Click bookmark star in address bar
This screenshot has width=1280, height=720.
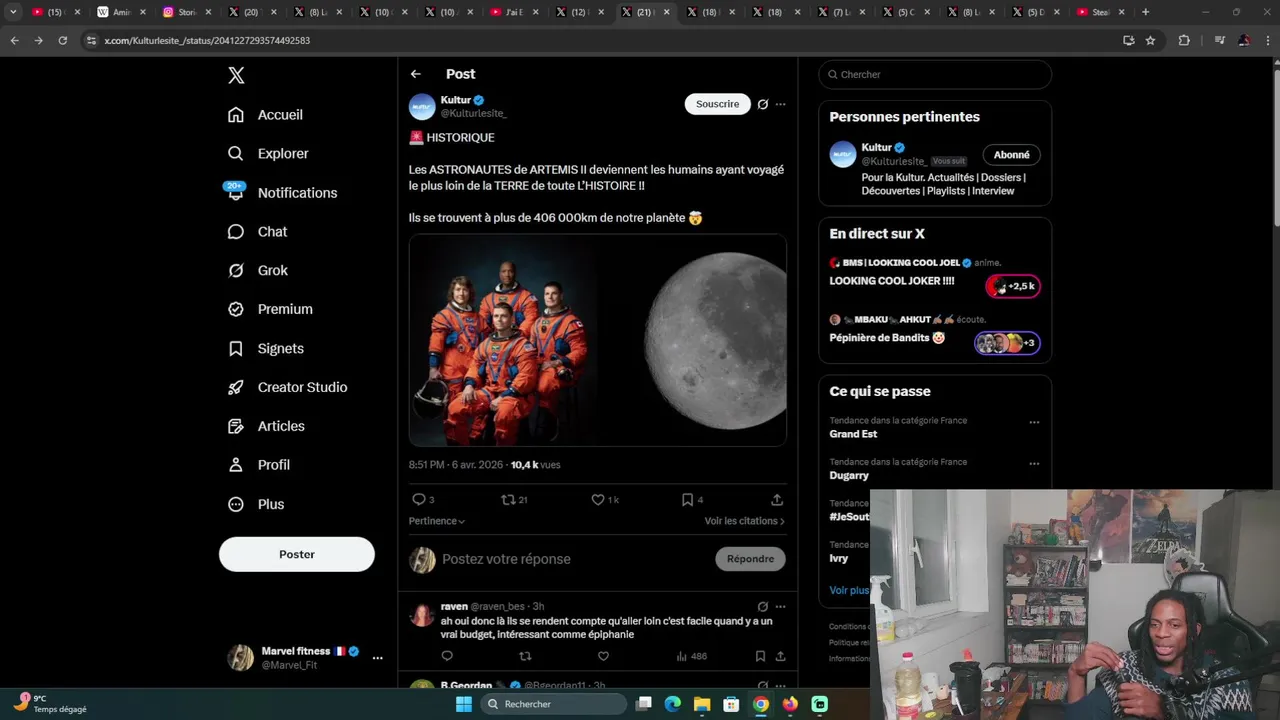click(1150, 41)
